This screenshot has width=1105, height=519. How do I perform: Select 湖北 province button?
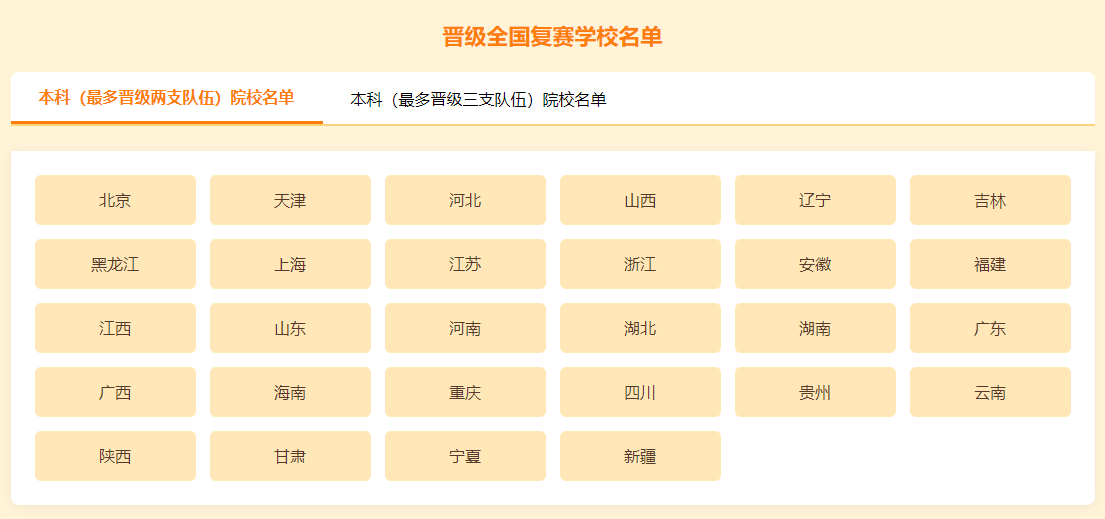pos(641,328)
